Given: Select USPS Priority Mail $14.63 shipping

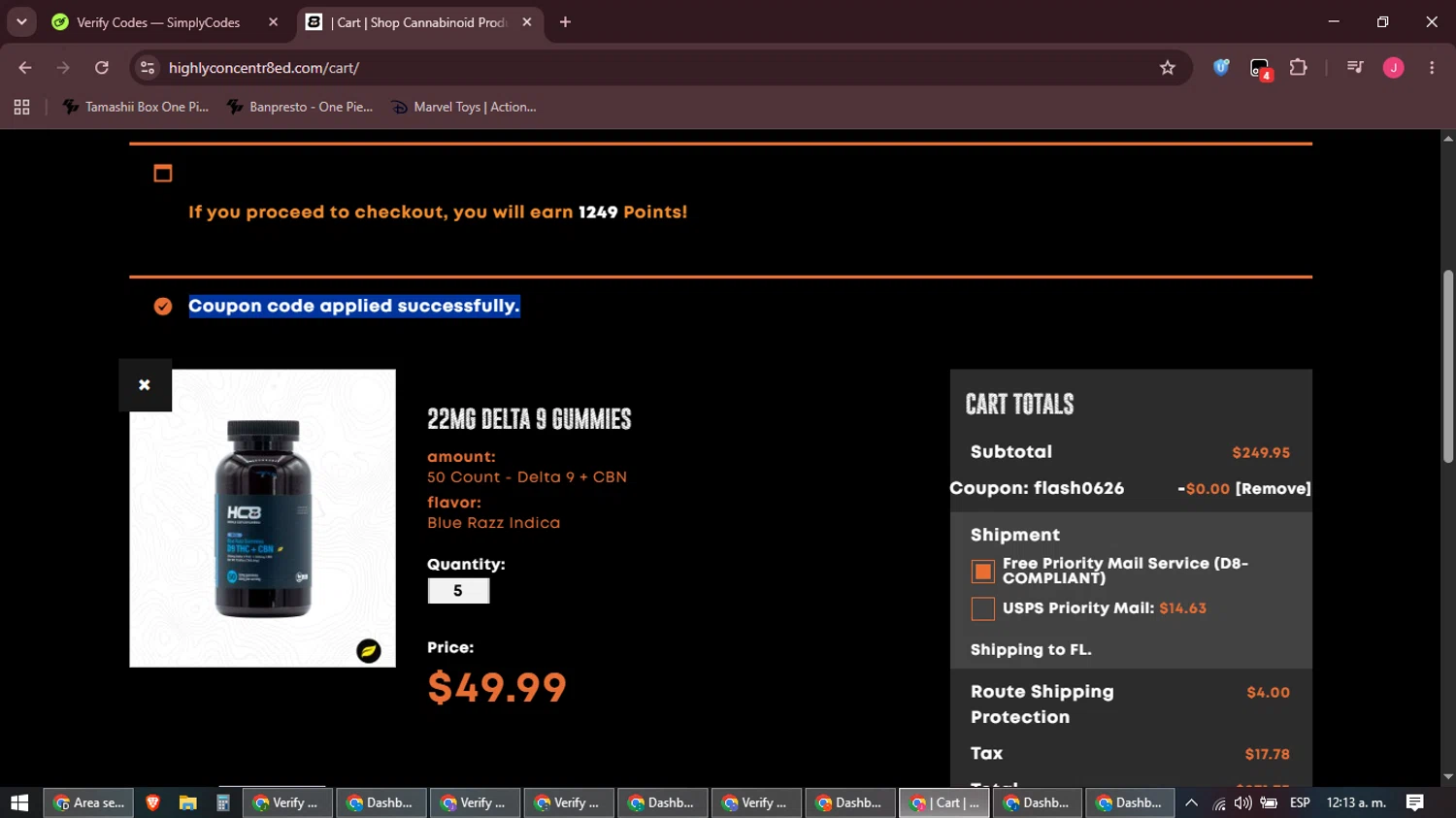Looking at the screenshot, I should pyautogui.click(x=983, y=608).
